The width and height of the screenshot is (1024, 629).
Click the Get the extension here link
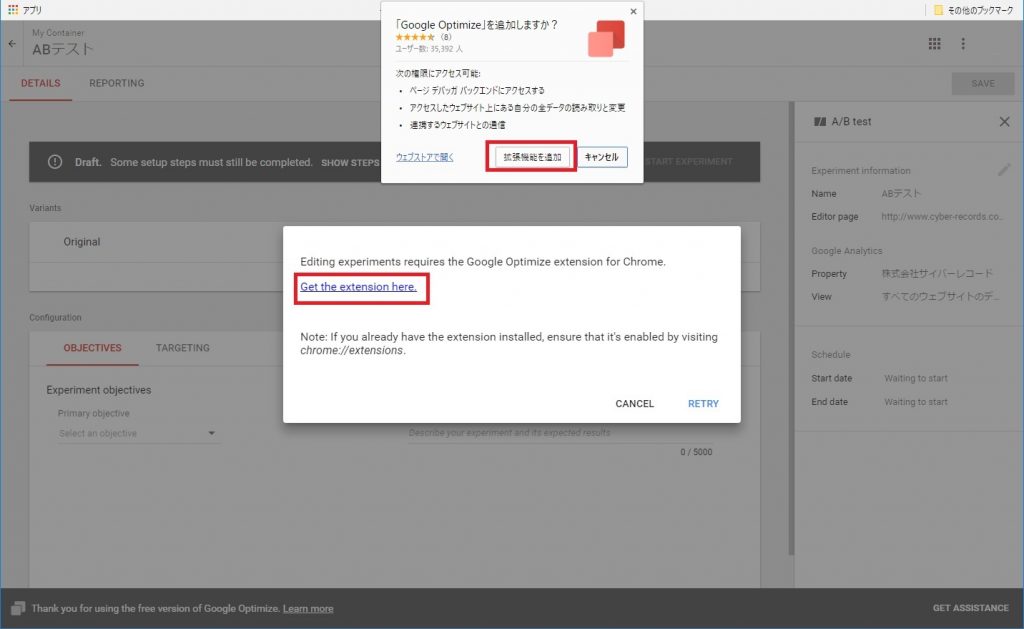tap(359, 287)
